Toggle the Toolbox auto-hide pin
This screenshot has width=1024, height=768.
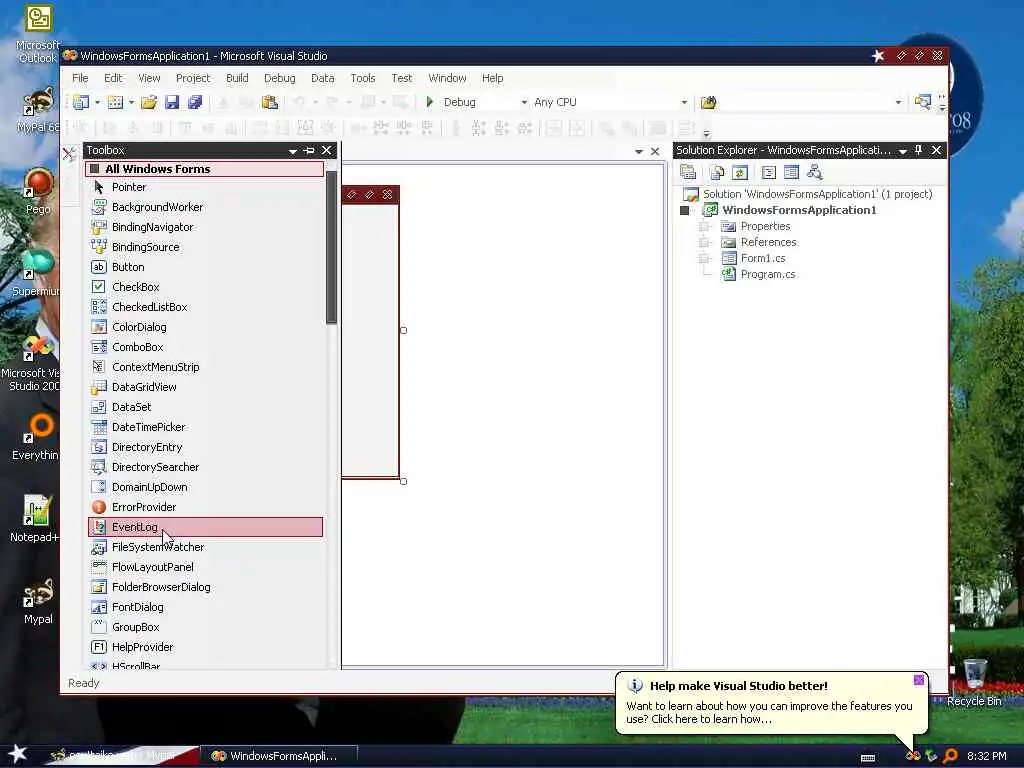[x=309, y=151]
